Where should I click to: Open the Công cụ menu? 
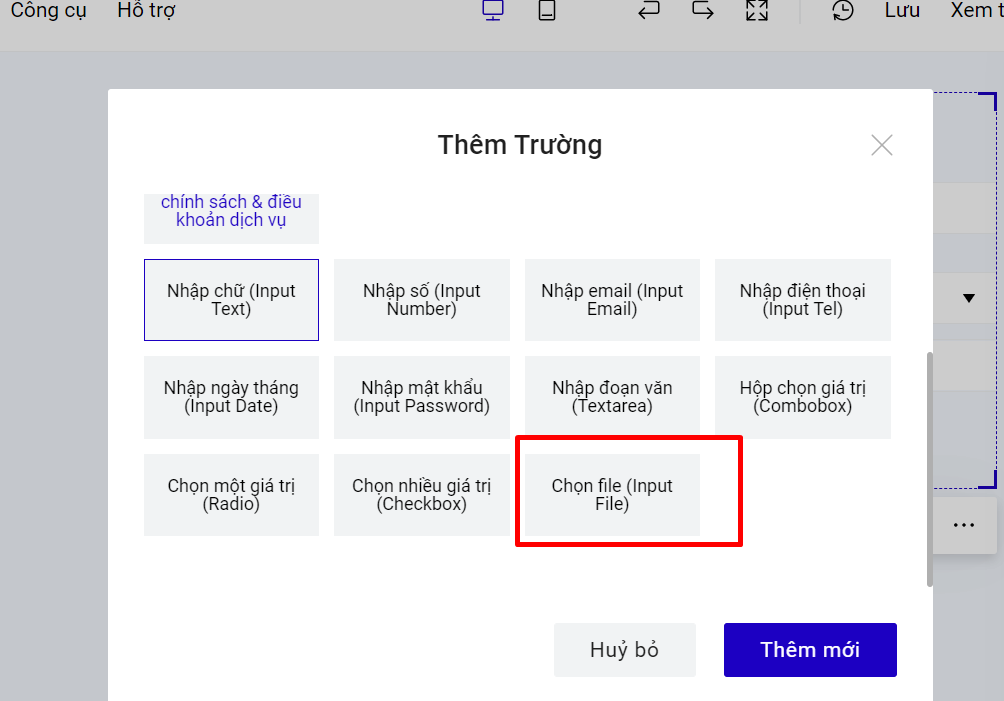(48, 11)
